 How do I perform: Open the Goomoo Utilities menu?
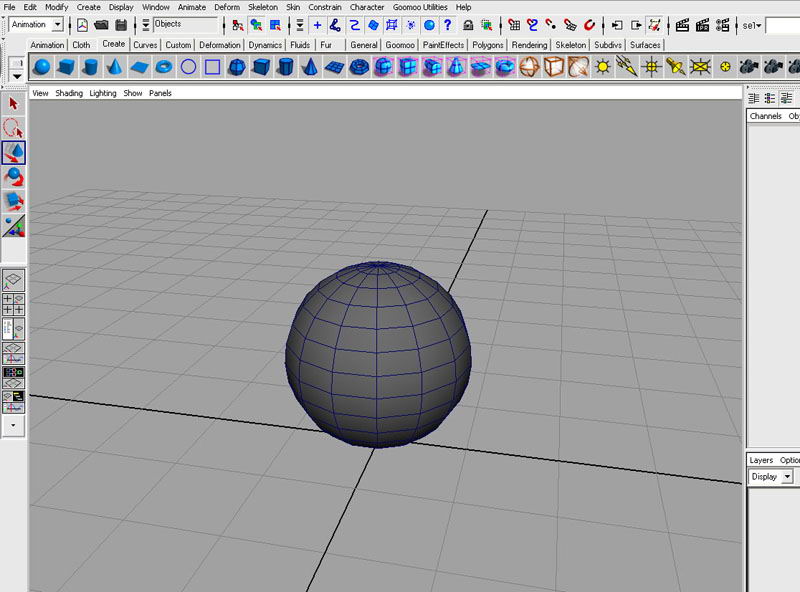pos(420,7)
